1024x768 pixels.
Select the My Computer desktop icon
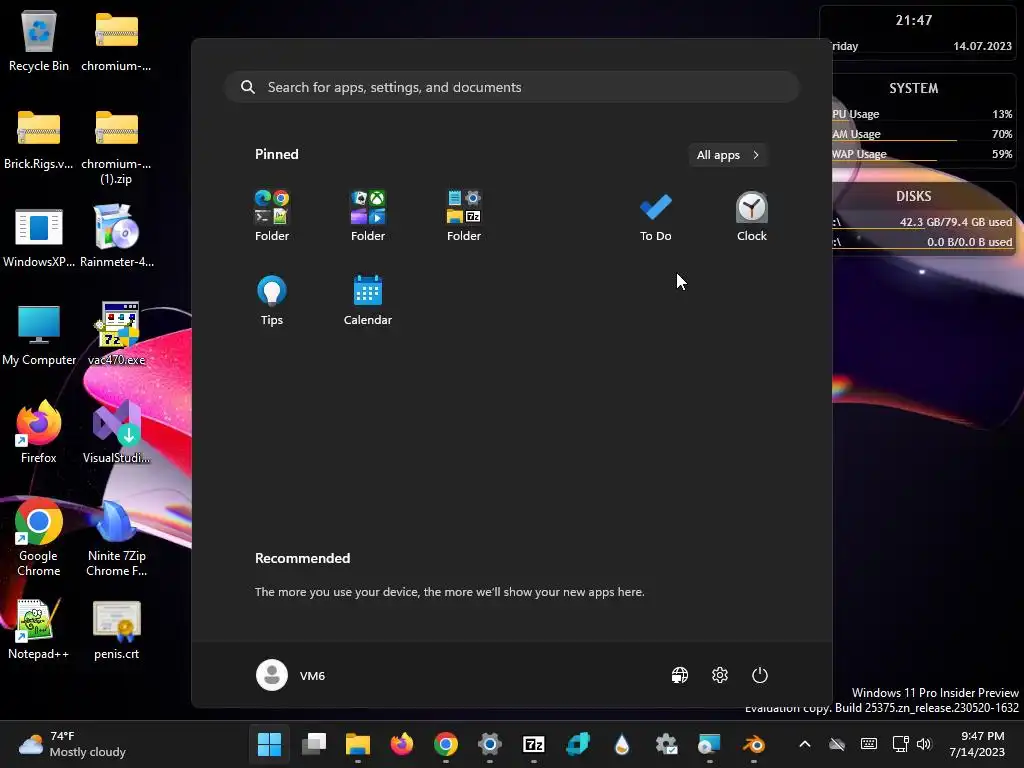[39, 334]
